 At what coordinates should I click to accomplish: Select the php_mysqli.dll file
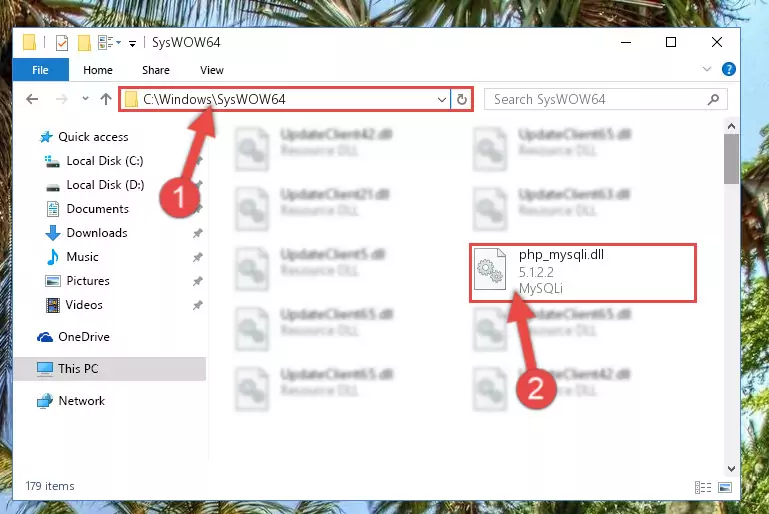click(583, 272)
